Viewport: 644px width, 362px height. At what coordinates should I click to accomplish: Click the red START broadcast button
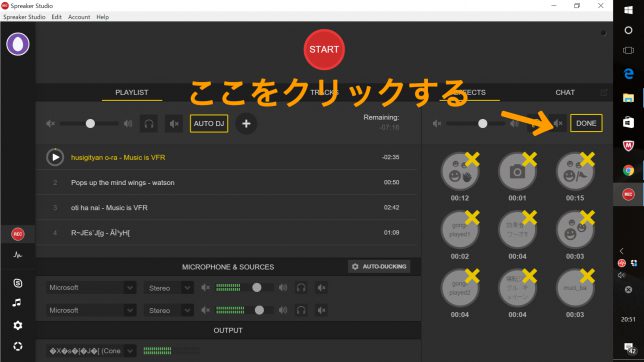click(324, 50)
